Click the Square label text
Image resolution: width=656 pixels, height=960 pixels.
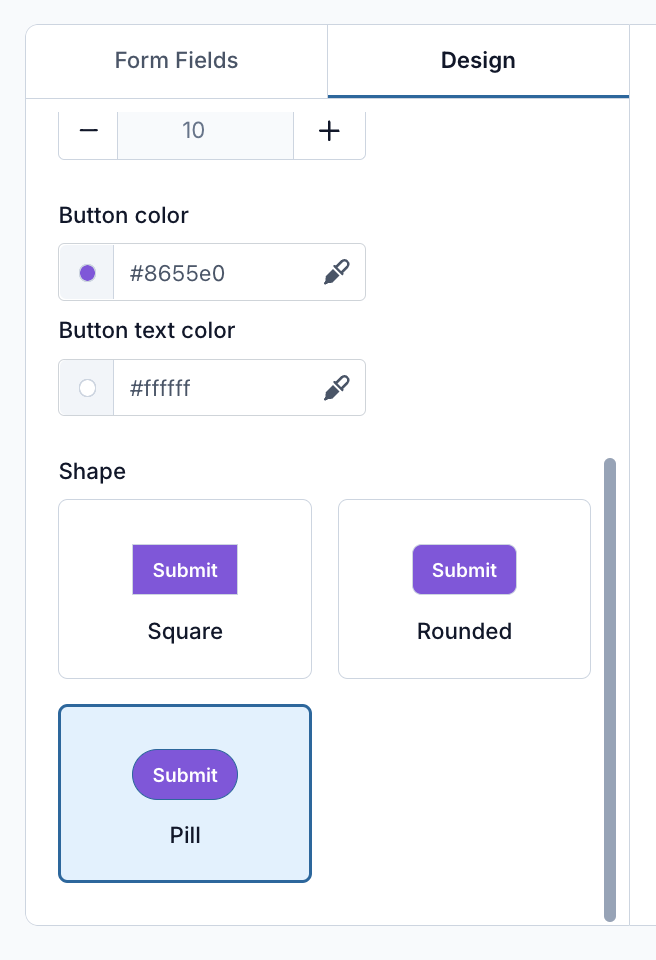pyautogui.click(x=185, y=632)
